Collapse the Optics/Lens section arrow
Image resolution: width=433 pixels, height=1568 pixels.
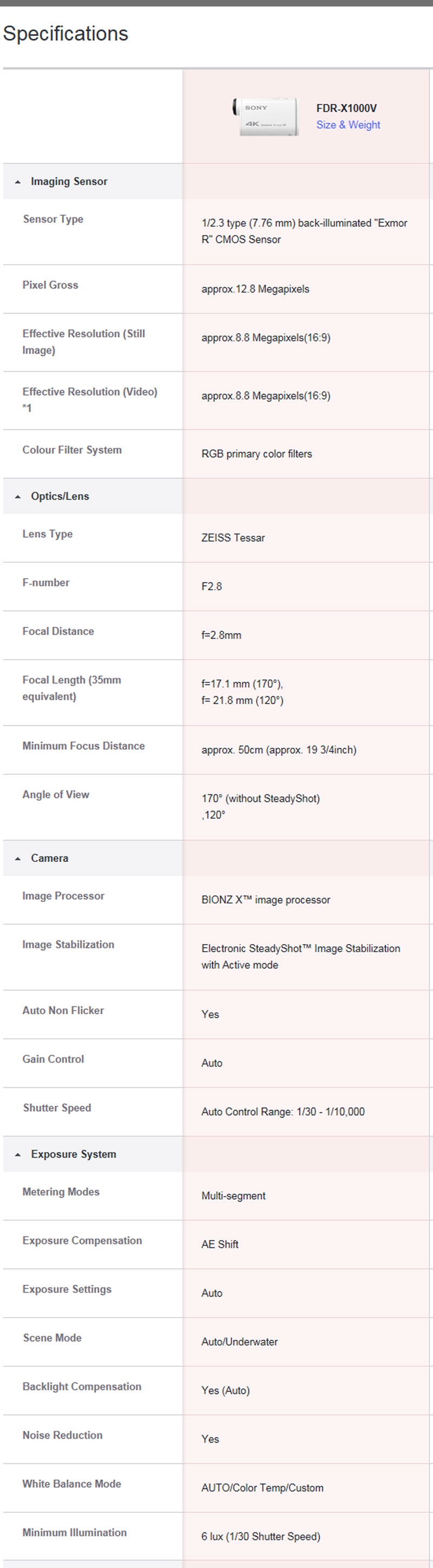[18, 497]
